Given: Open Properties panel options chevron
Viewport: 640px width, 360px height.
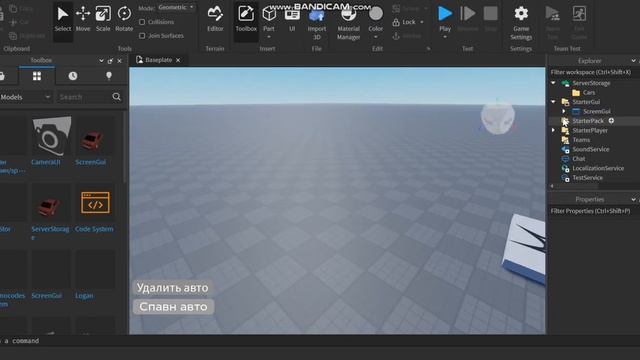Looking at the screenshot, I should [633, 200].
